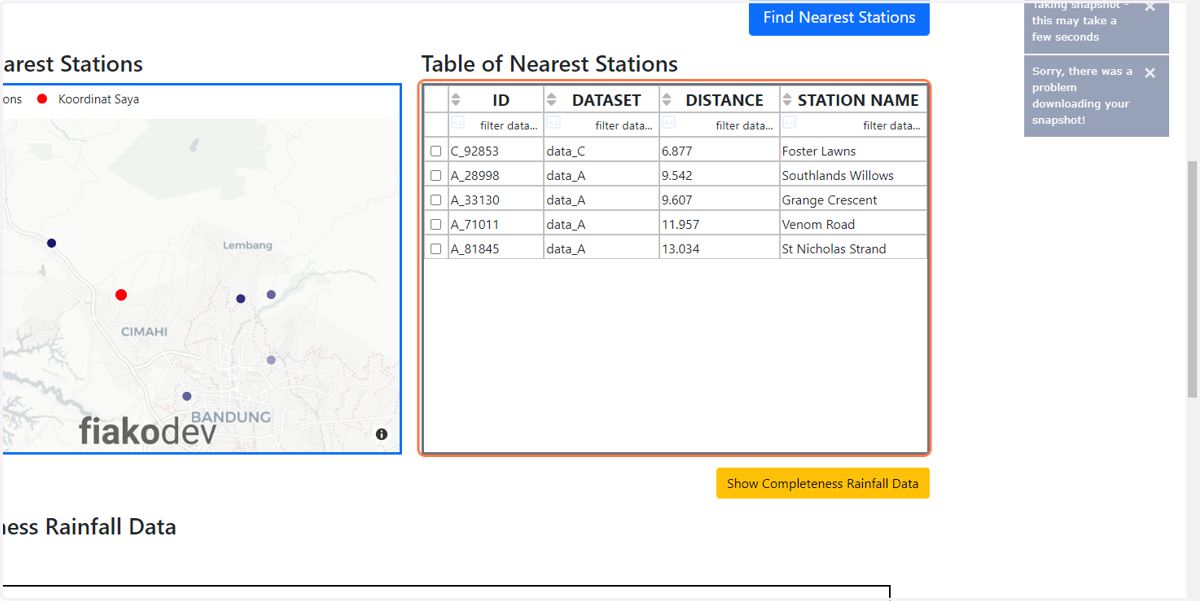Click the Table of Nearest Stations heading
Viewport: 1200px width, 601px height.
(549, 64)
